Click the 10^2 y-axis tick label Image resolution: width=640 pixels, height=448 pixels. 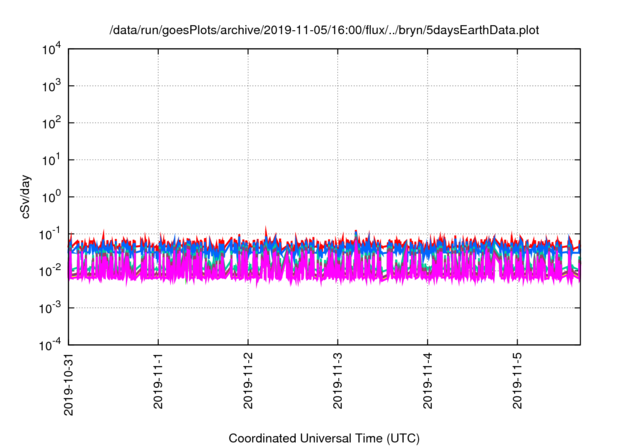[x=52, y=123]
